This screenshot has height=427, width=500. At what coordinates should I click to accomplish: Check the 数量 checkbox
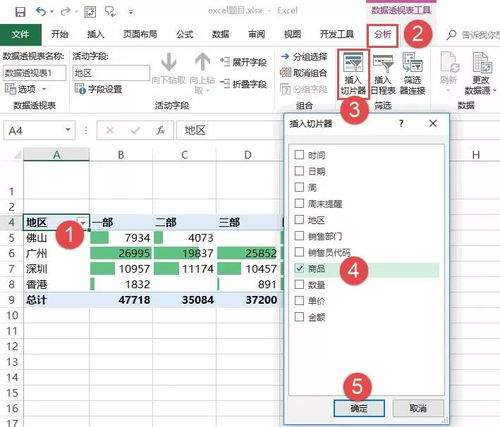coord(299,285)
